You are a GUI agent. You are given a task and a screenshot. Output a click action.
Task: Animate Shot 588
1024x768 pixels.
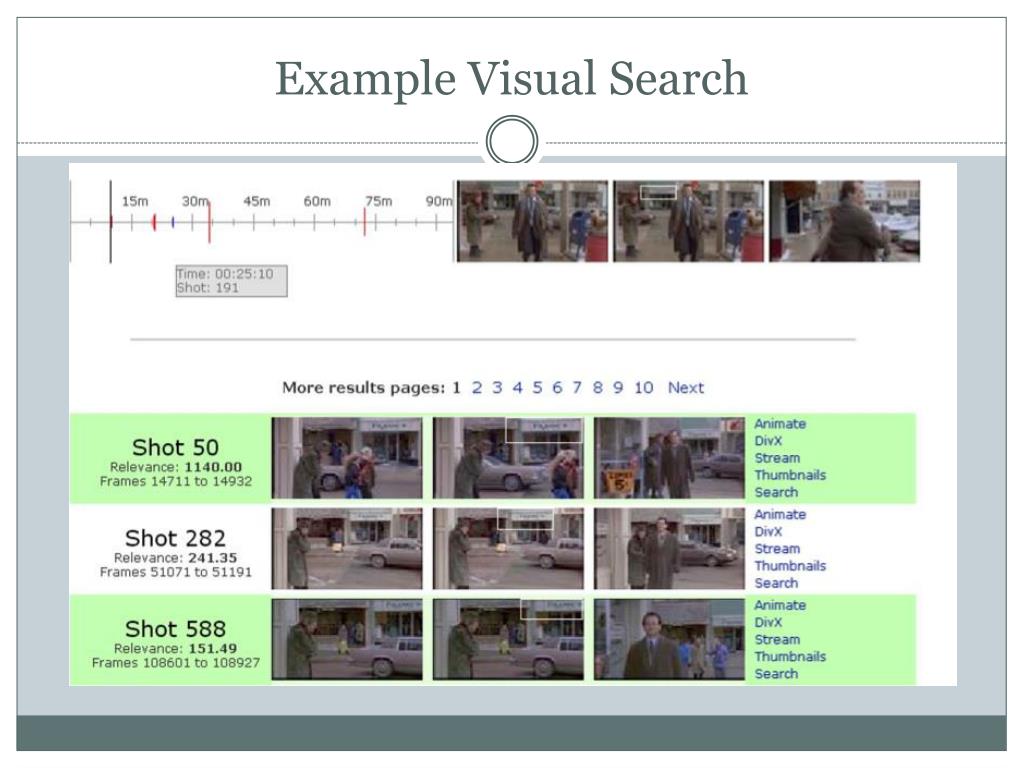pos(780,605)
